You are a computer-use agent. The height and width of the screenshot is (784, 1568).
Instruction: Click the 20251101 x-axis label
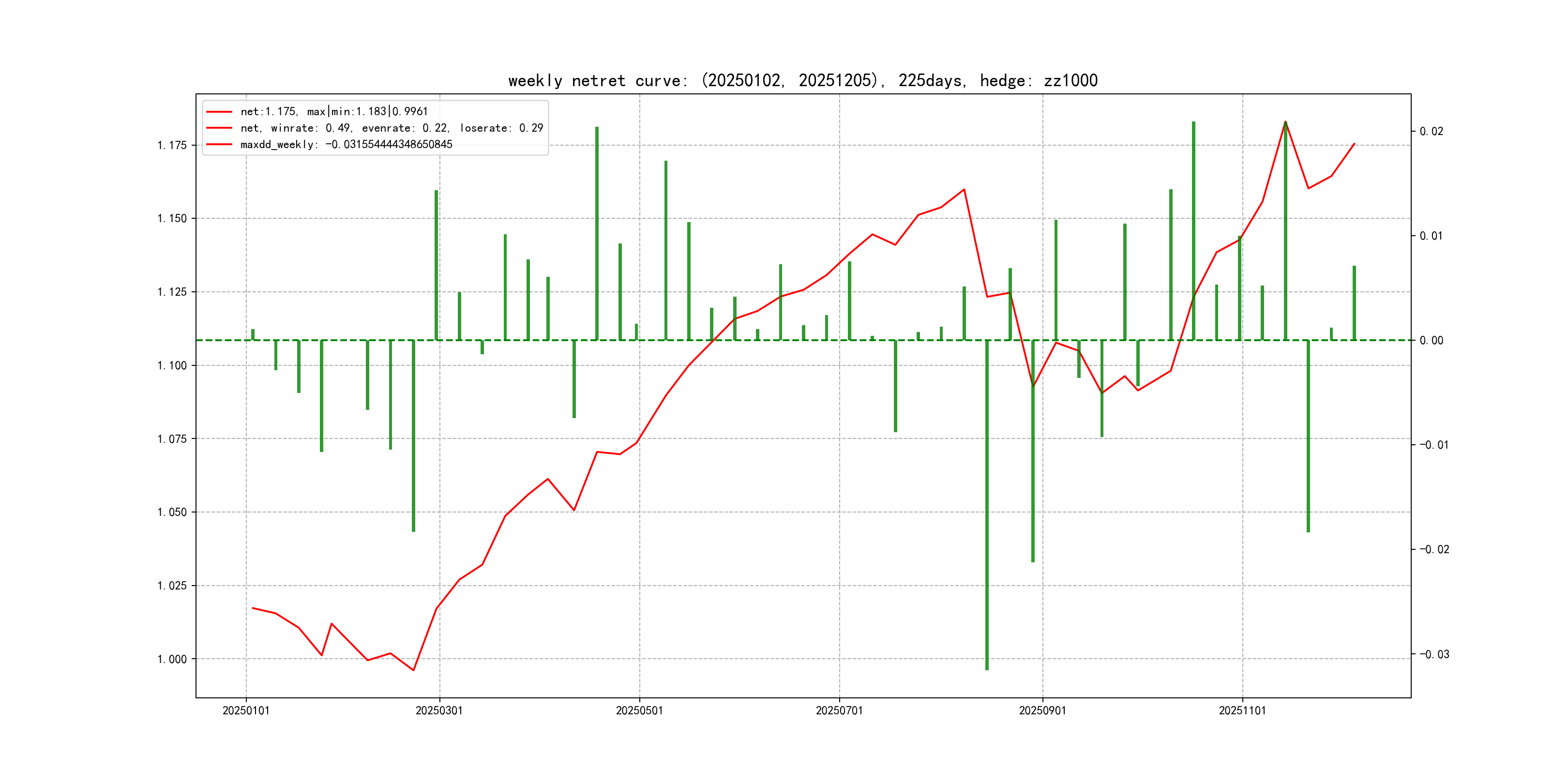pos(1242,710)
